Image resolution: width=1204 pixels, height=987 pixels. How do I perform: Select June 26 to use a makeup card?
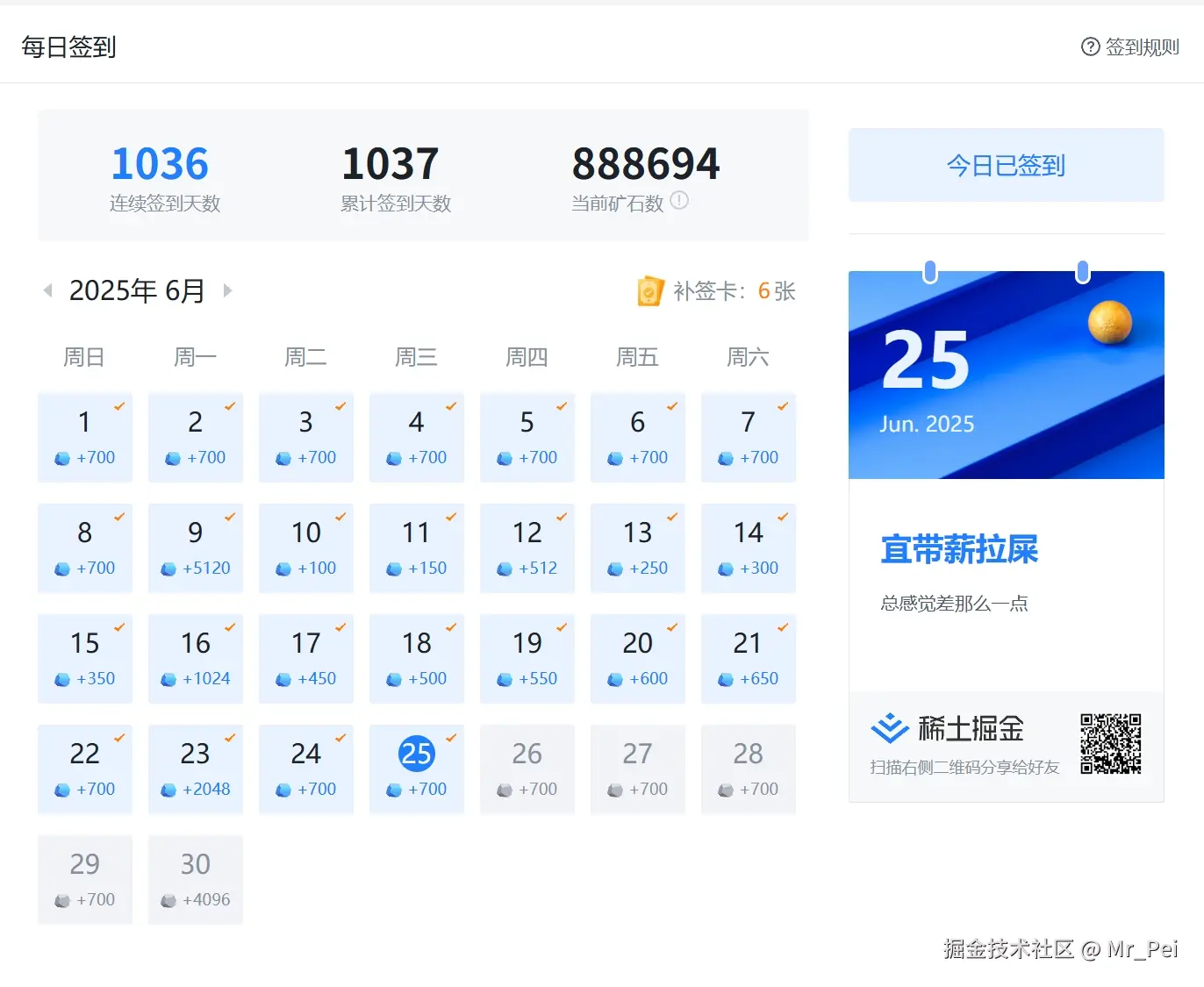527,769
